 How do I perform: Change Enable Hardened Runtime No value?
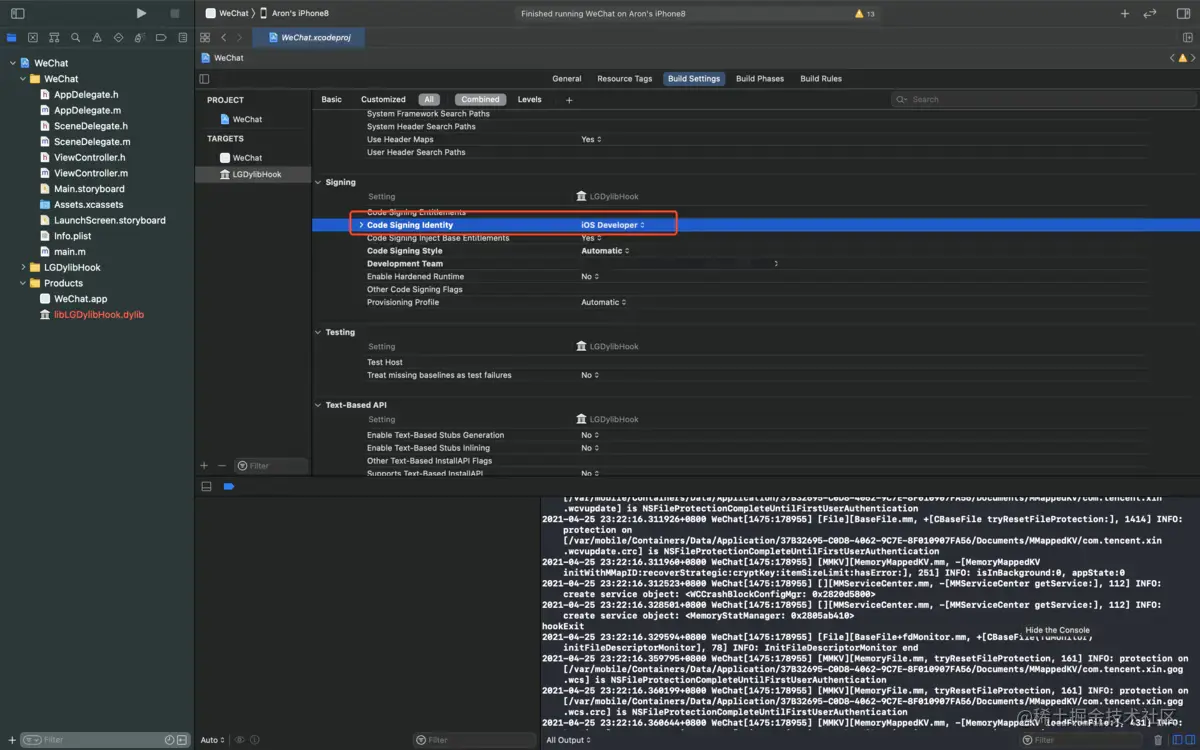pos(590,276)
